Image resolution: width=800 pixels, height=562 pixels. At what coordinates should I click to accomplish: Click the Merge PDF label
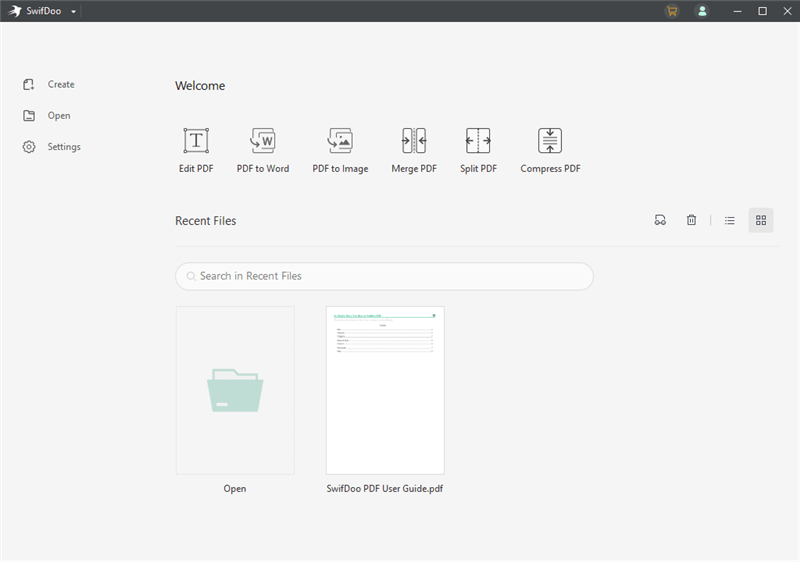(414, 169)
